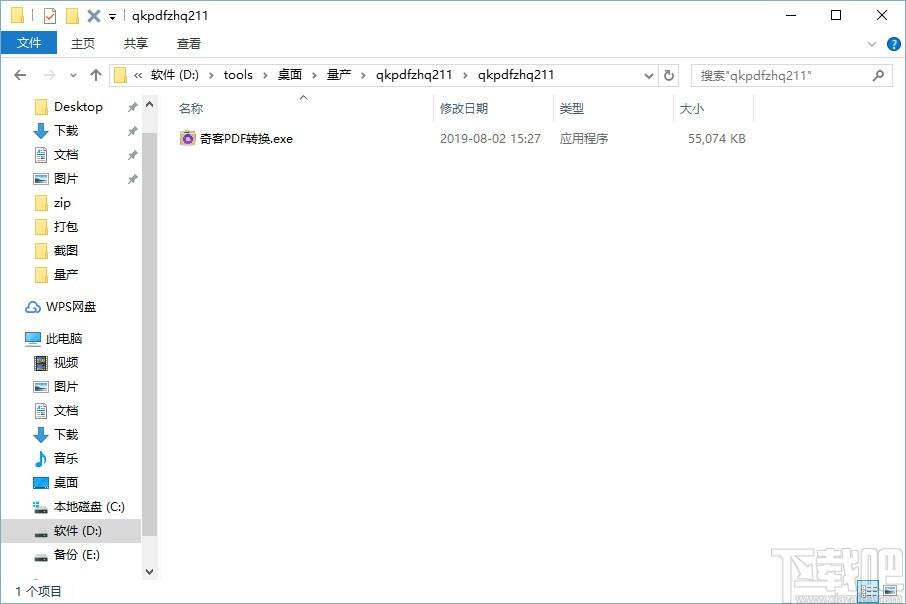Switch to details view icon in status bar
906x604 pixels.
(869, 591)
